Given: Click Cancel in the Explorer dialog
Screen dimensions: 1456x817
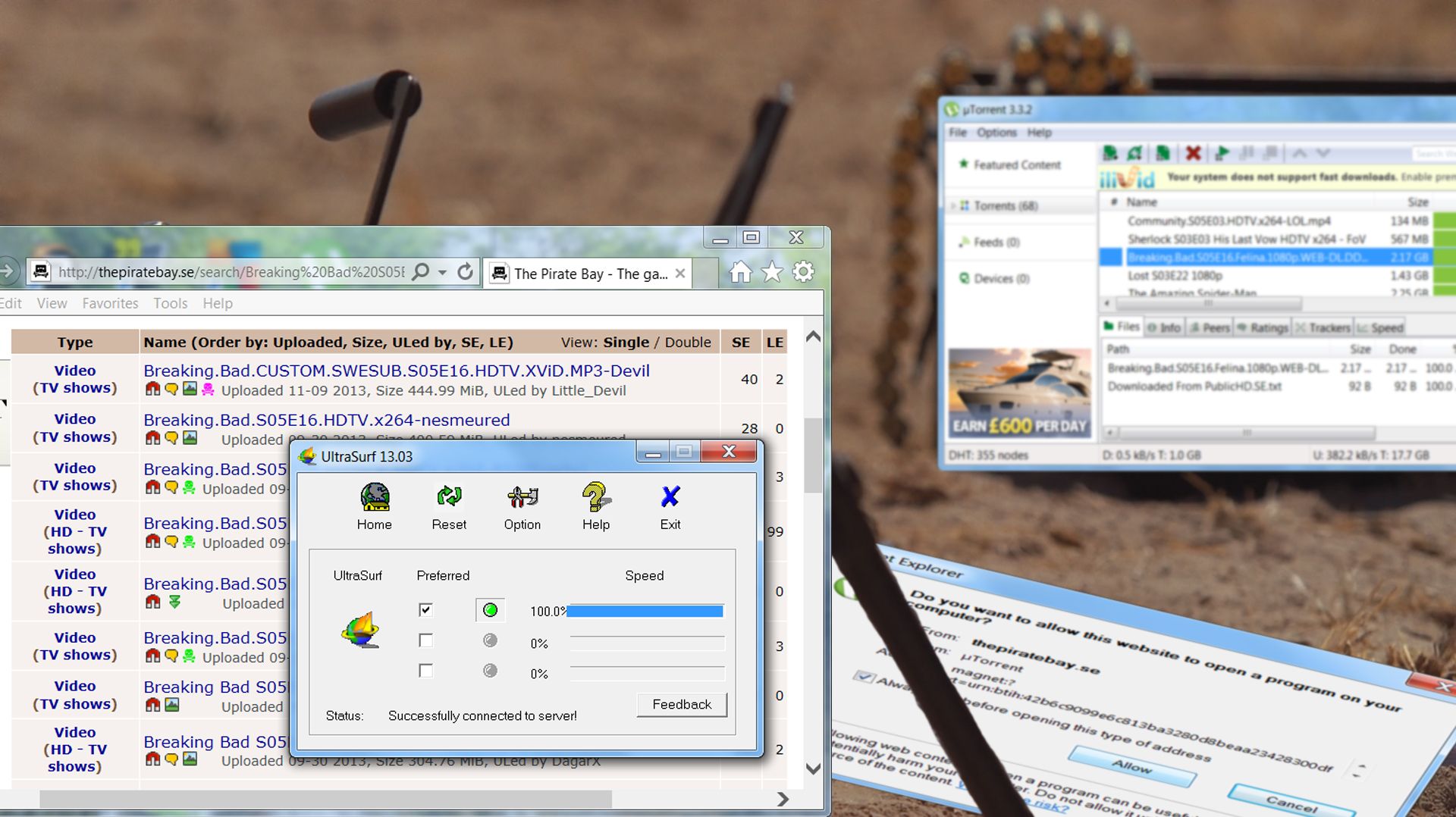Looking at the screenshot, I should tap(1291, 803).
